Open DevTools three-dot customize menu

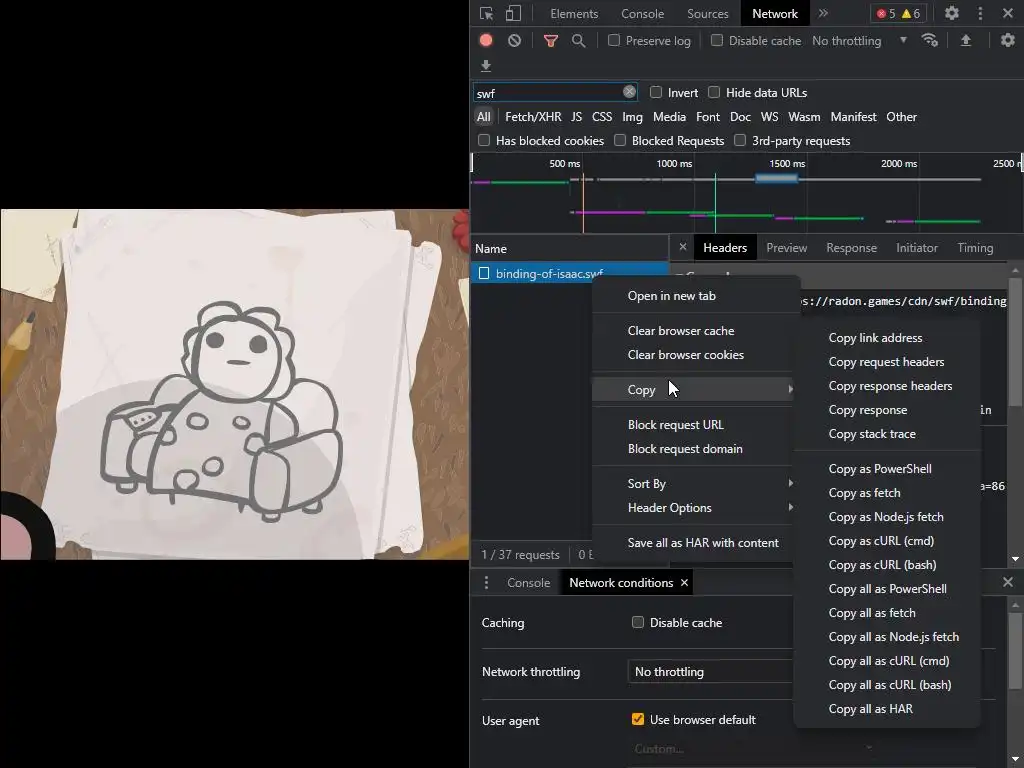[980, 13]
